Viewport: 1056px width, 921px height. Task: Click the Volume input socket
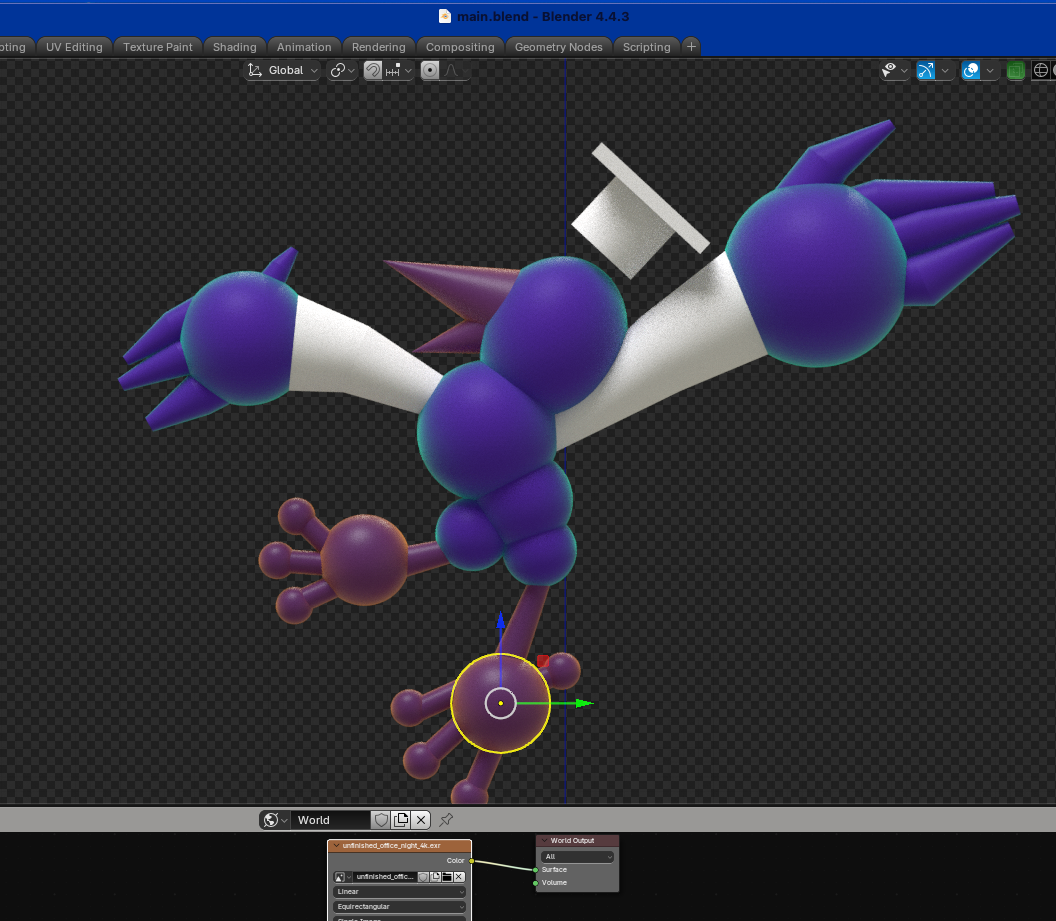[535, 883]
